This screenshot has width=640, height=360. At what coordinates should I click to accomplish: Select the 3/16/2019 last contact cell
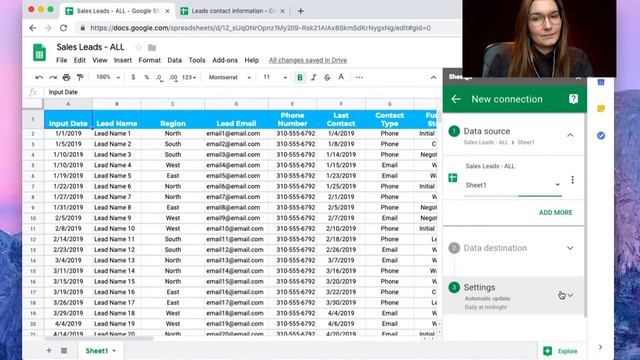pos(341,271)
